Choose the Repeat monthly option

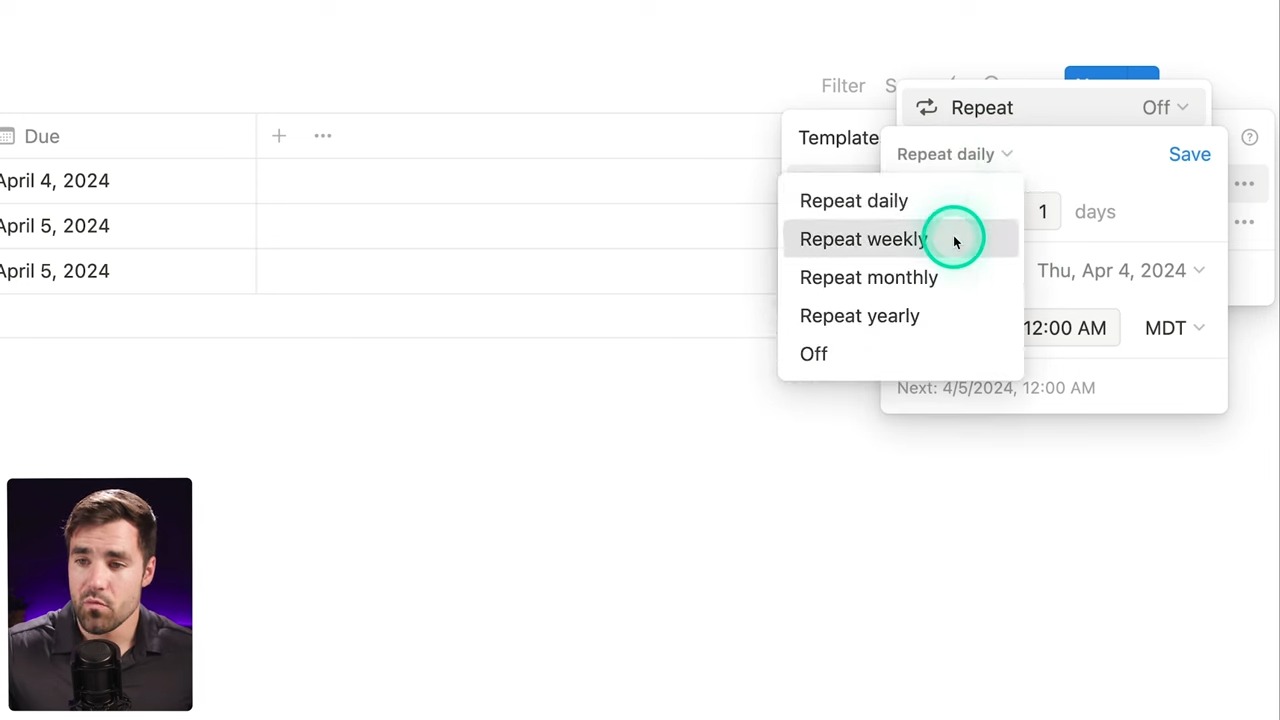pos(868,277)
